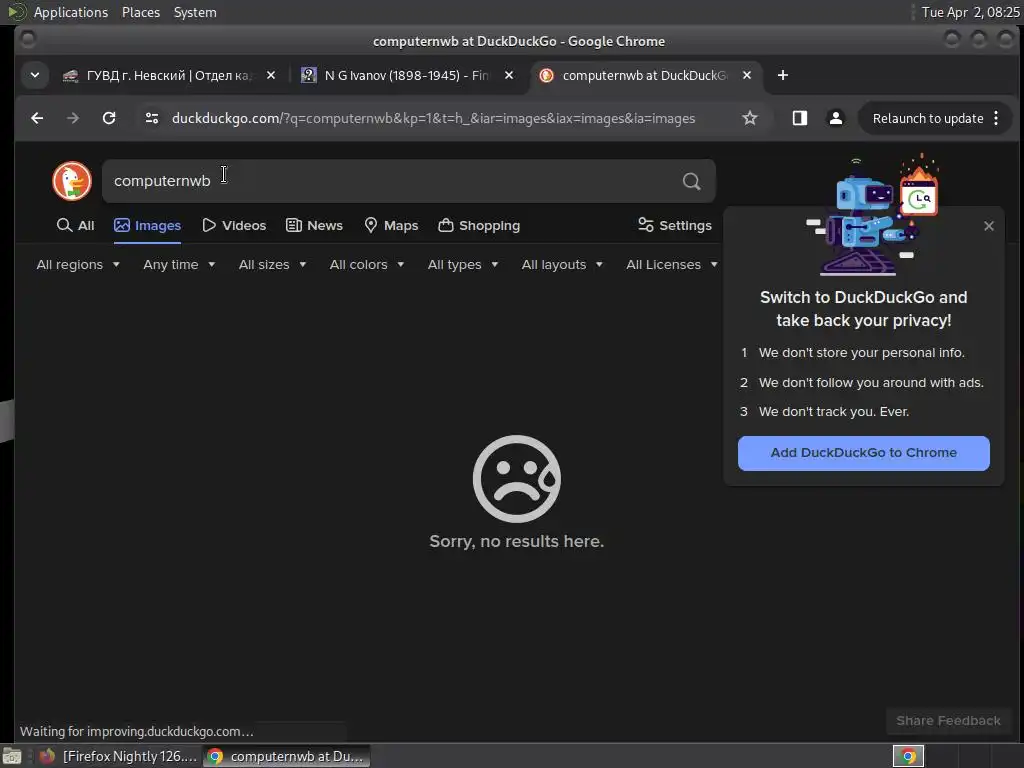Switch to the News results tab

click(314, 225)
